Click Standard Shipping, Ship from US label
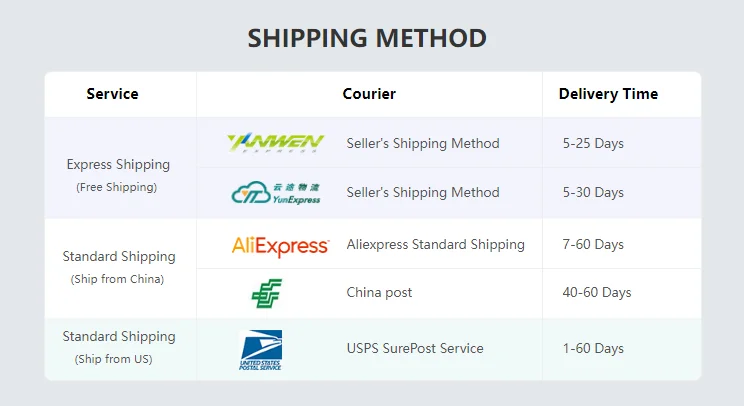This screenshot has height=406, width=744. pos(118,337)
